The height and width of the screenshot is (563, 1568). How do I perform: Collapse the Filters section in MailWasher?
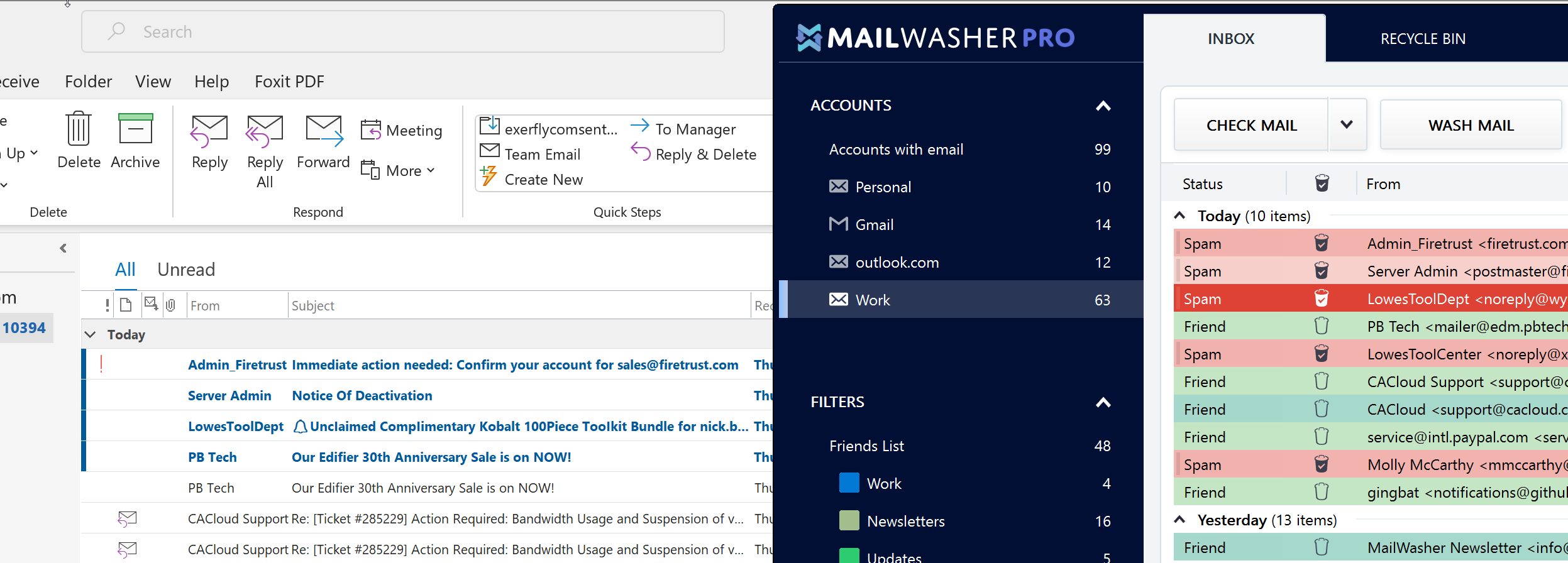coord(1103,402)
